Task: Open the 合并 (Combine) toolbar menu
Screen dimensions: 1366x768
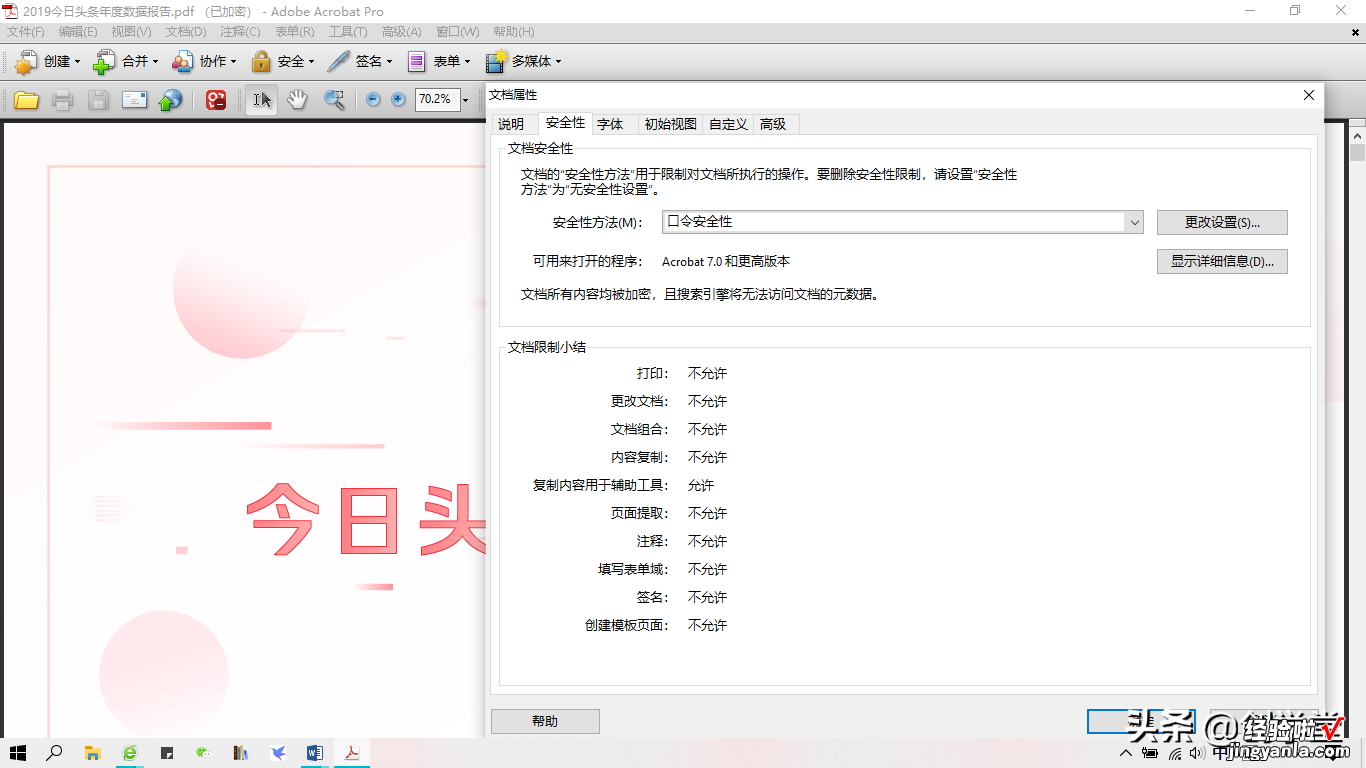Action: [x=126, y=61]
